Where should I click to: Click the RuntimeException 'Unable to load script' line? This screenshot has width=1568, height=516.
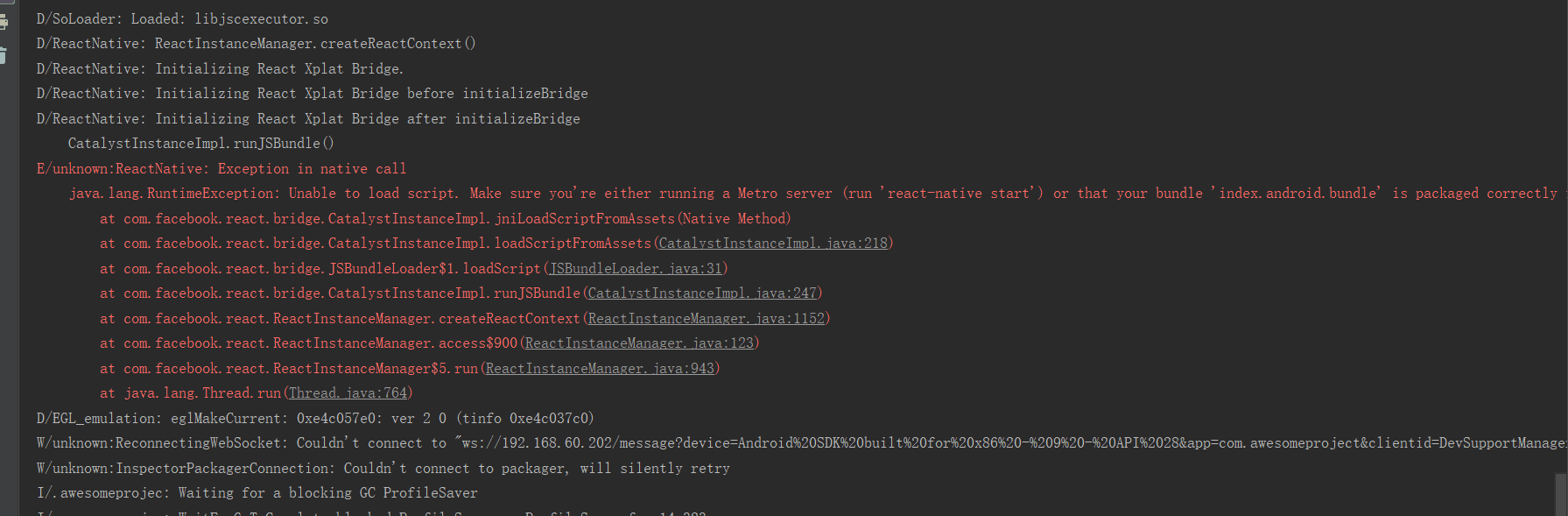(x=813, y=194)
